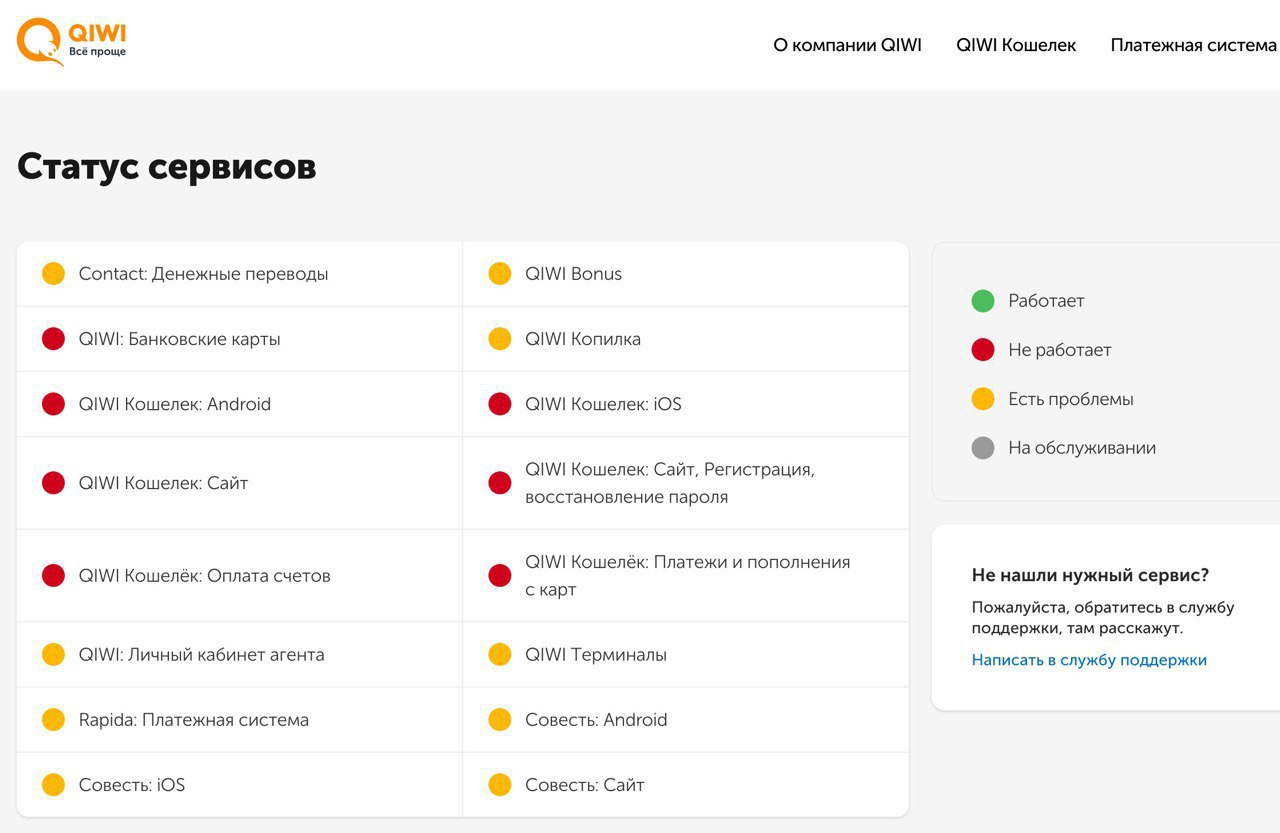Click the yellow status dot for Совесть: Сайт

click(x=500, y=785)
